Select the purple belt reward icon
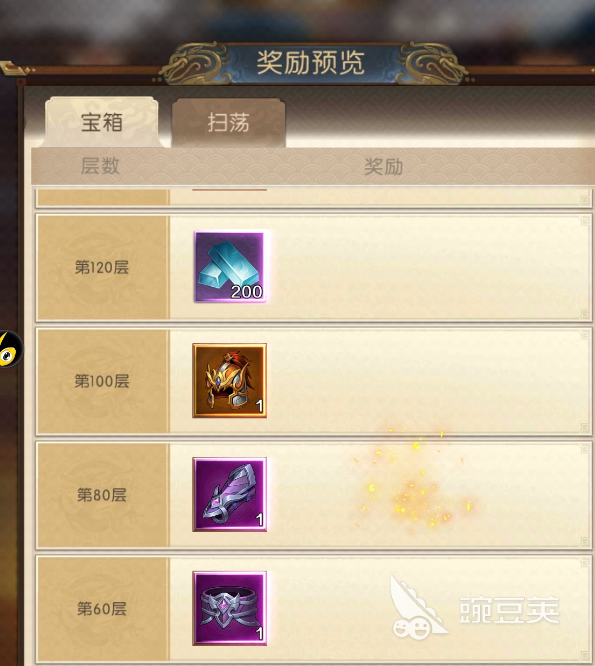This screenshot has height=666, width=595. pyautogui.click(x=230, y=608)
